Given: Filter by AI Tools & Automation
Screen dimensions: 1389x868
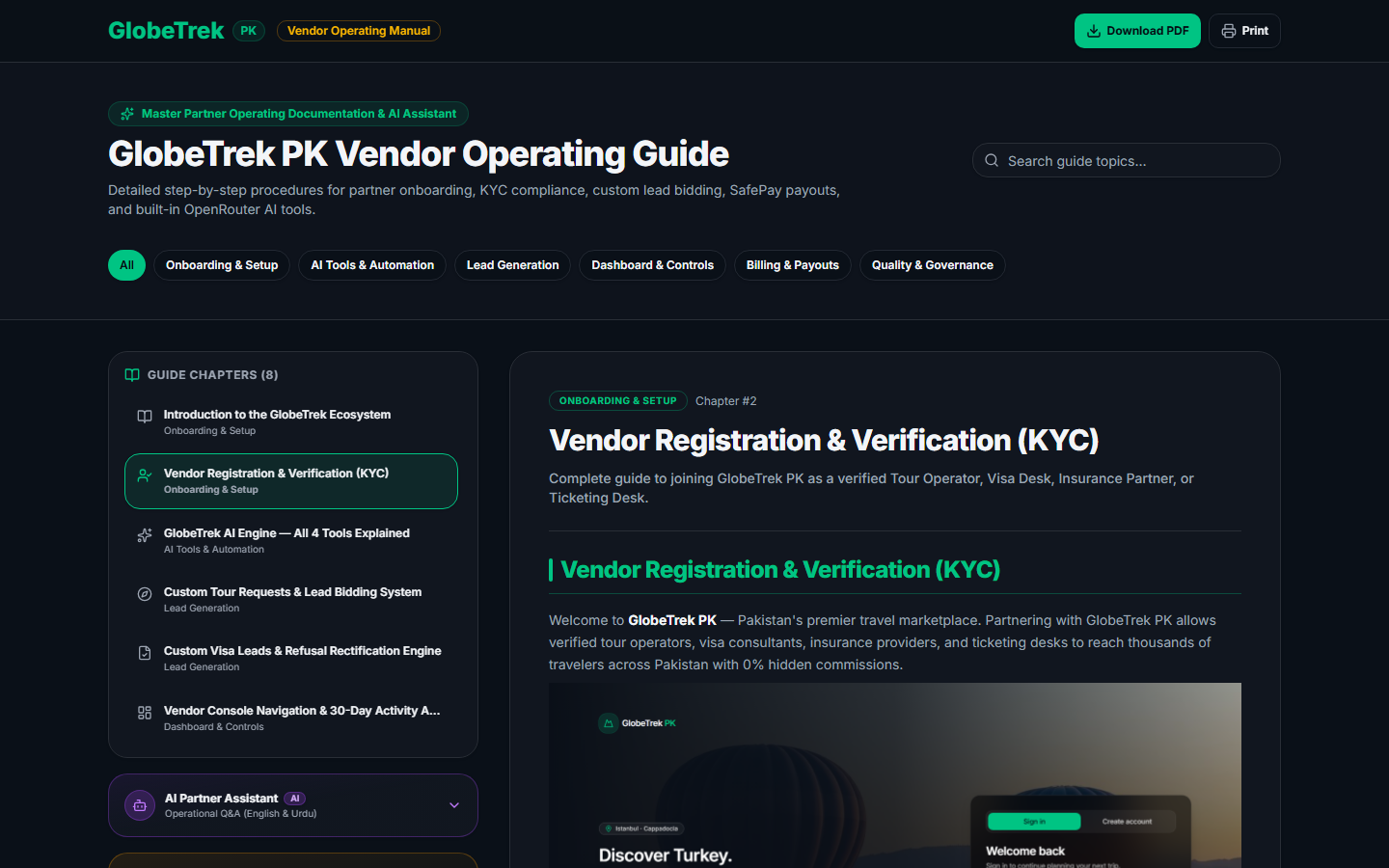Looking at the screenshot, I should 372,265.
